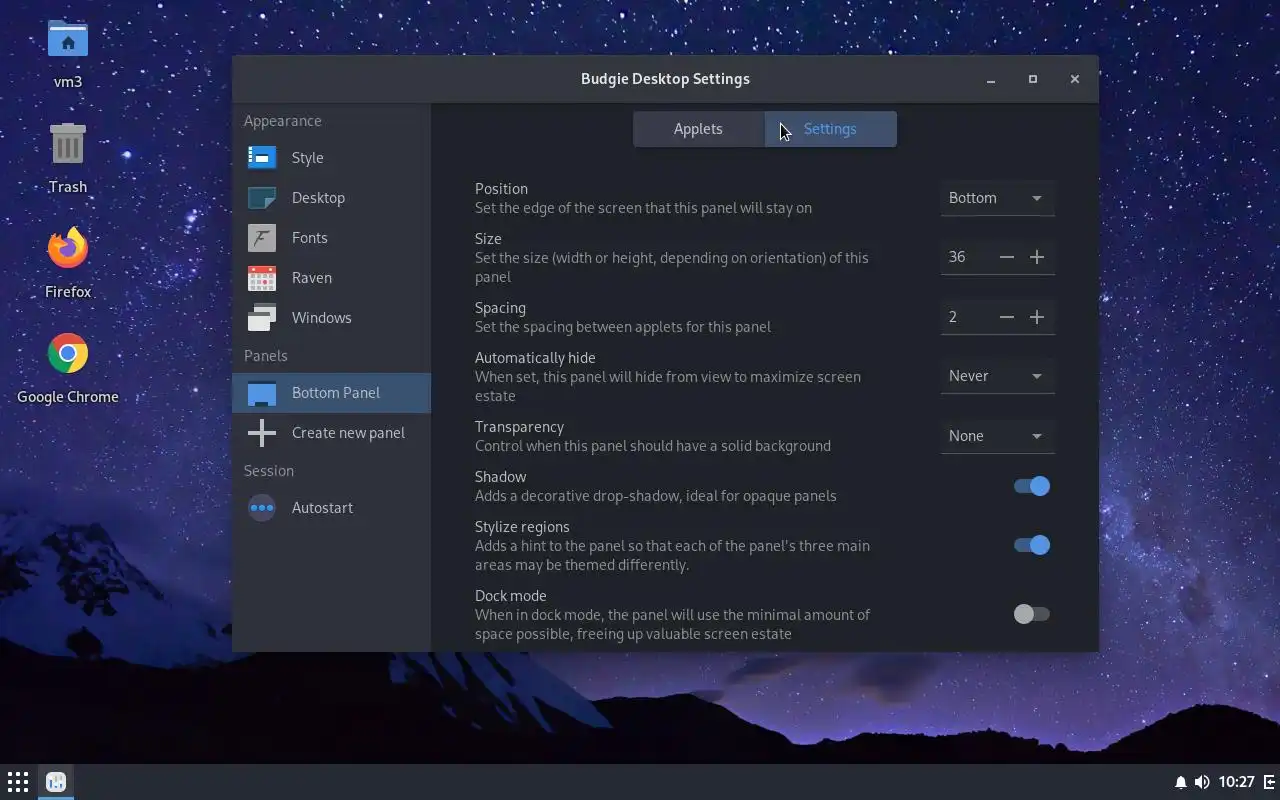Open the Style settings icon
This screenshot has height=800, width=1280.
262,158
